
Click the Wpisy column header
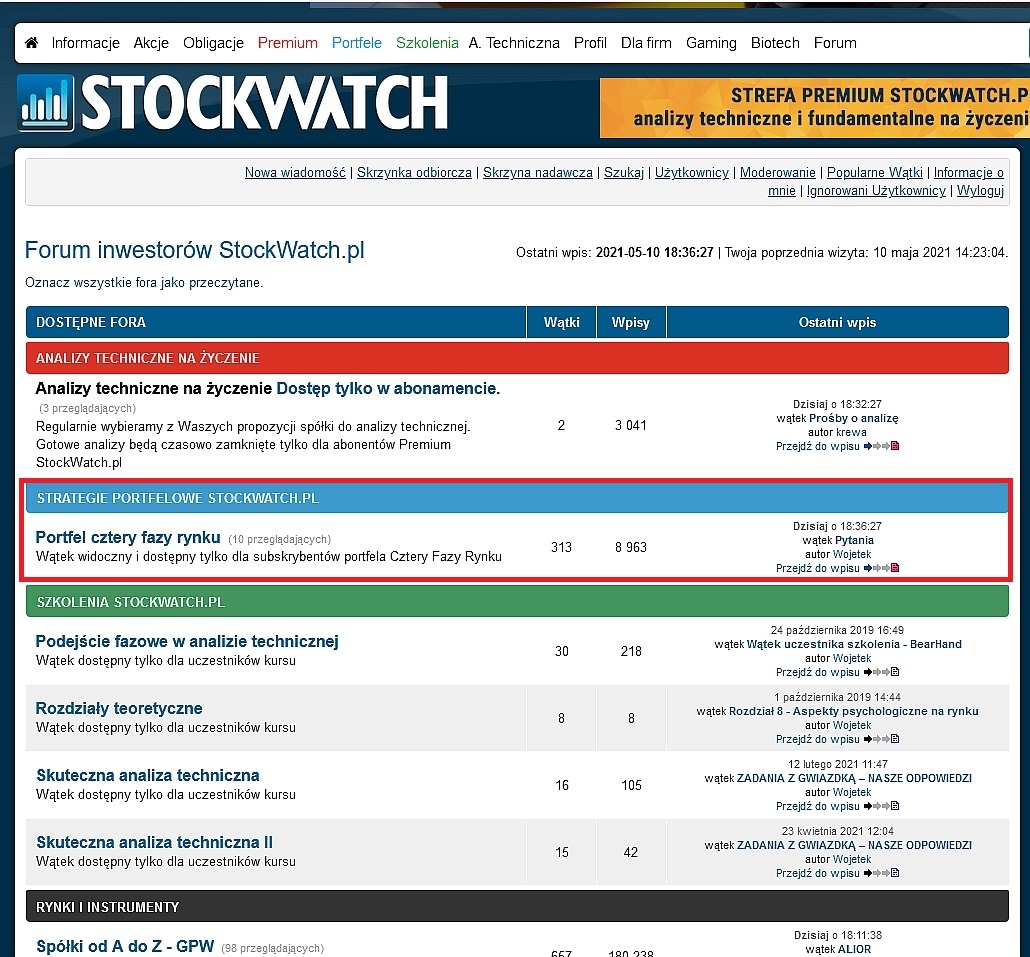tap(631, 322)
